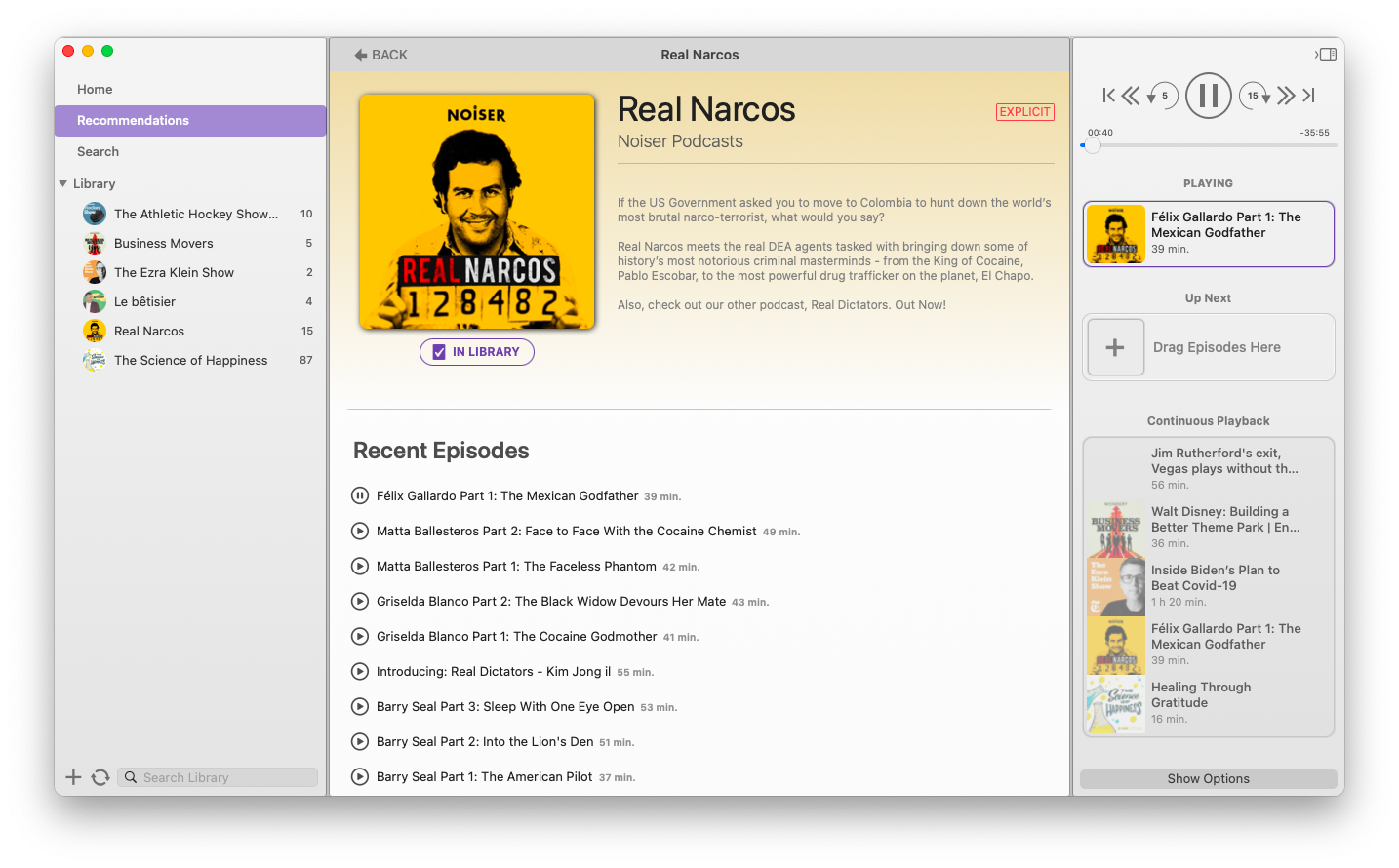
Task: Open Inside Biden's Plan queue item
Action: (1208, 585)
